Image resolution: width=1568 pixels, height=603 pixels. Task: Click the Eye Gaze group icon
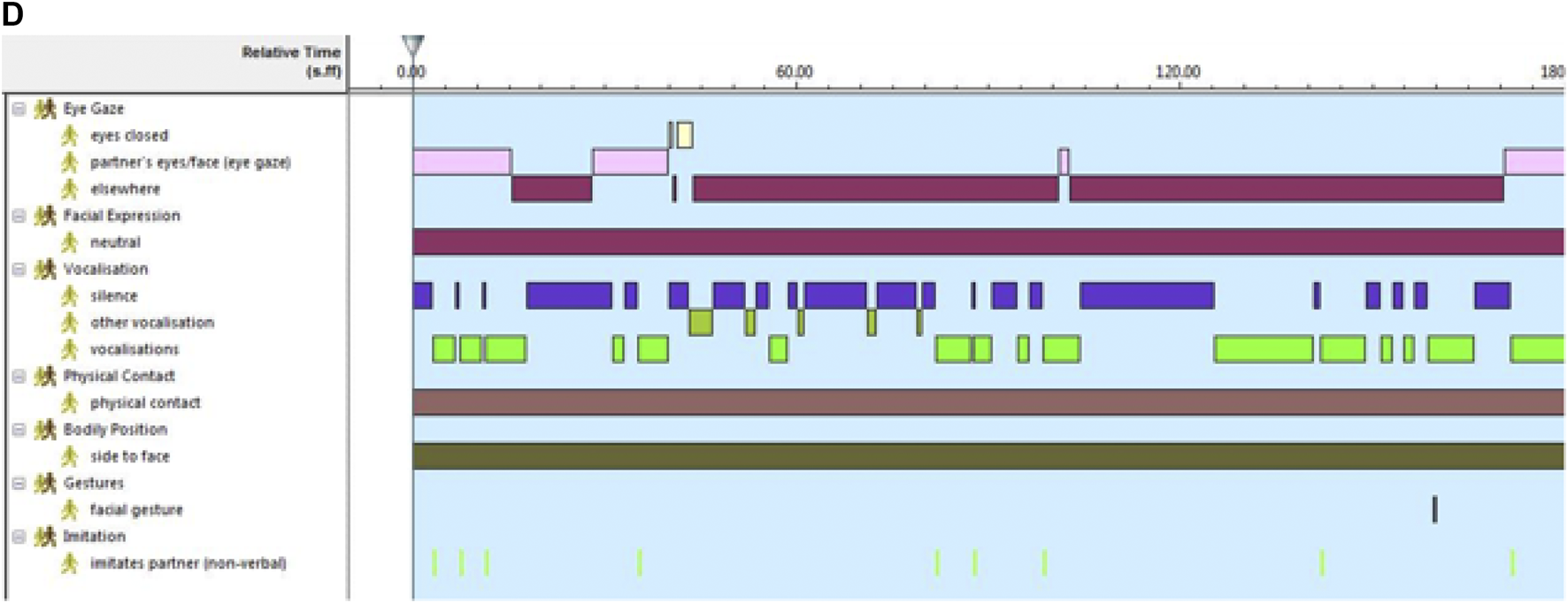pos(45,109)
